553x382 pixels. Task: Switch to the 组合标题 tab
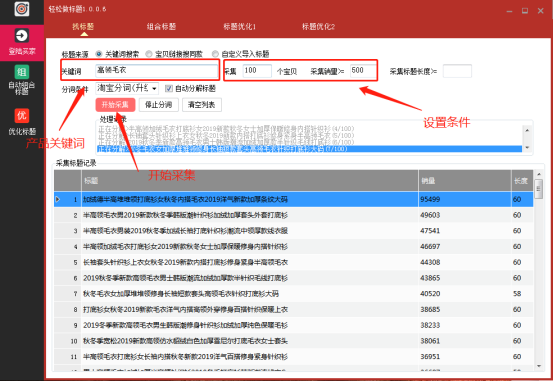click(x=161, y=26)
